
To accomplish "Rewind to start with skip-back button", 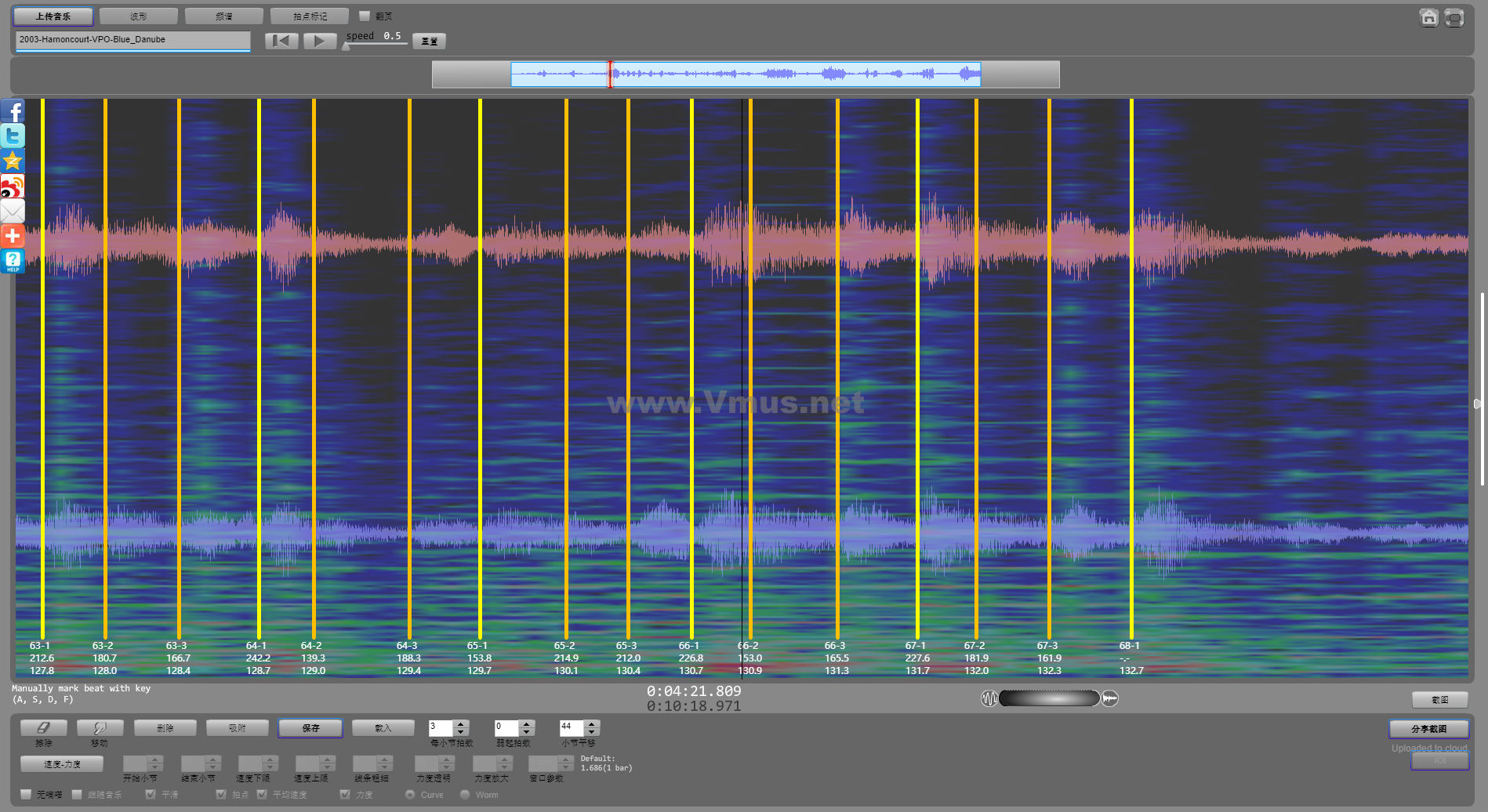I will [x=281, y=41].
